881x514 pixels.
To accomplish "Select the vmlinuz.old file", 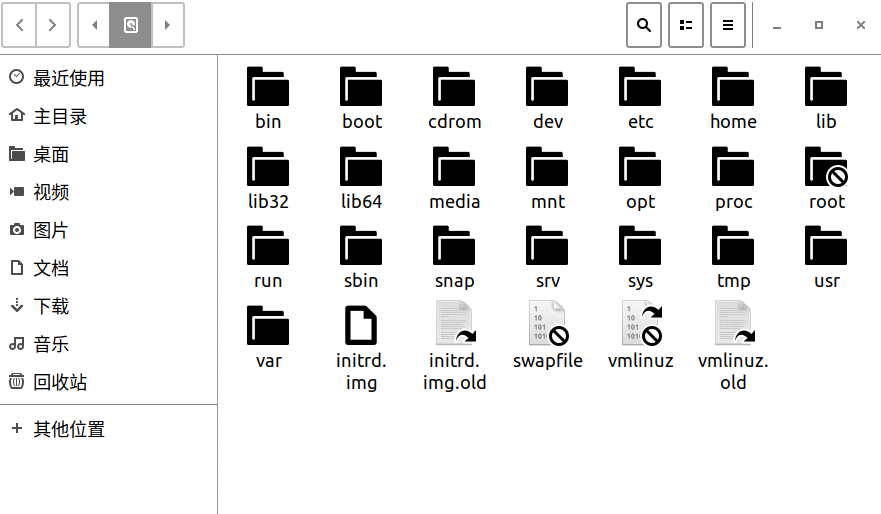I will pyautogui.click(x=733, y=347).
